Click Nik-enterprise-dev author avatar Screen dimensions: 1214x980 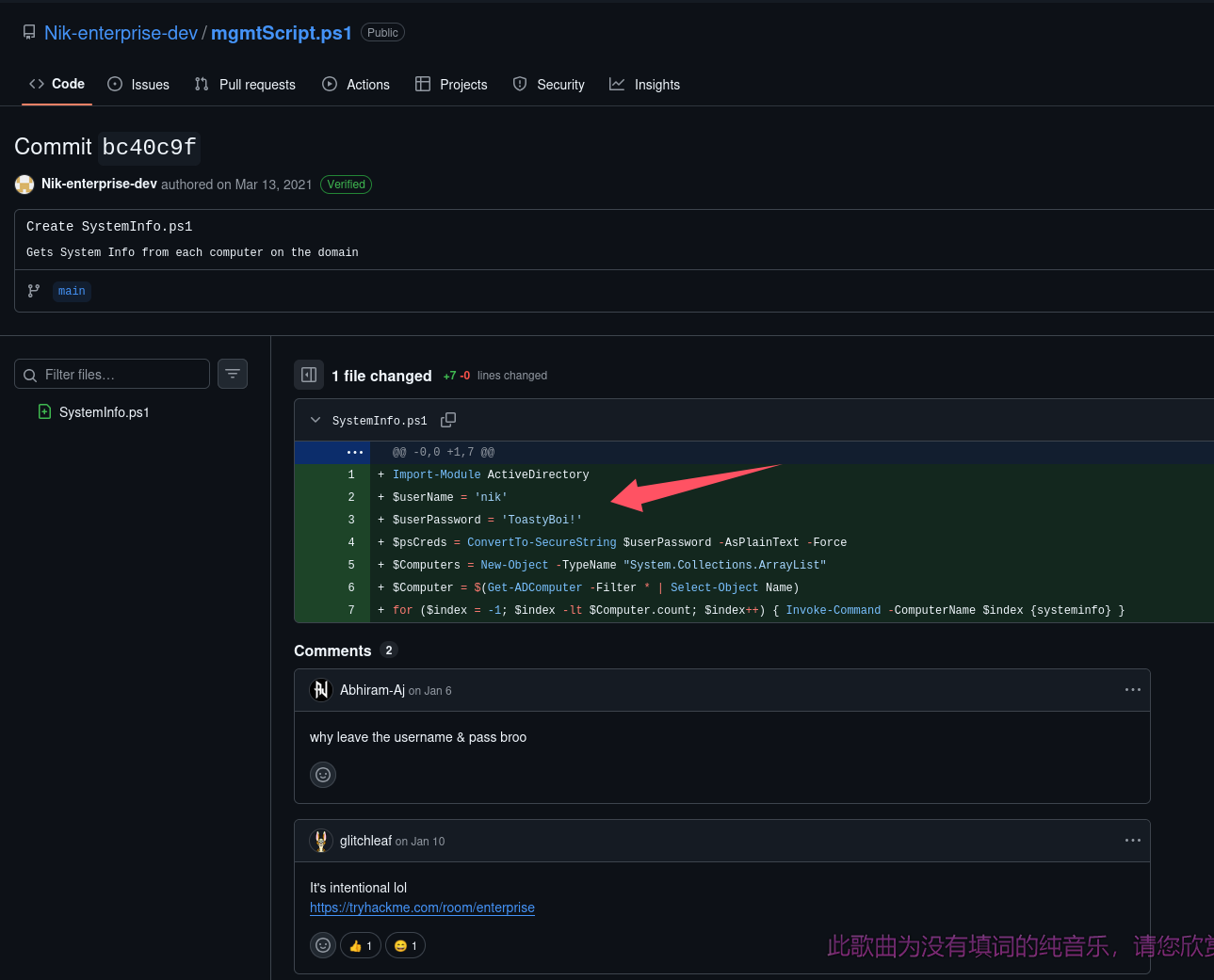tap(24, 185)
